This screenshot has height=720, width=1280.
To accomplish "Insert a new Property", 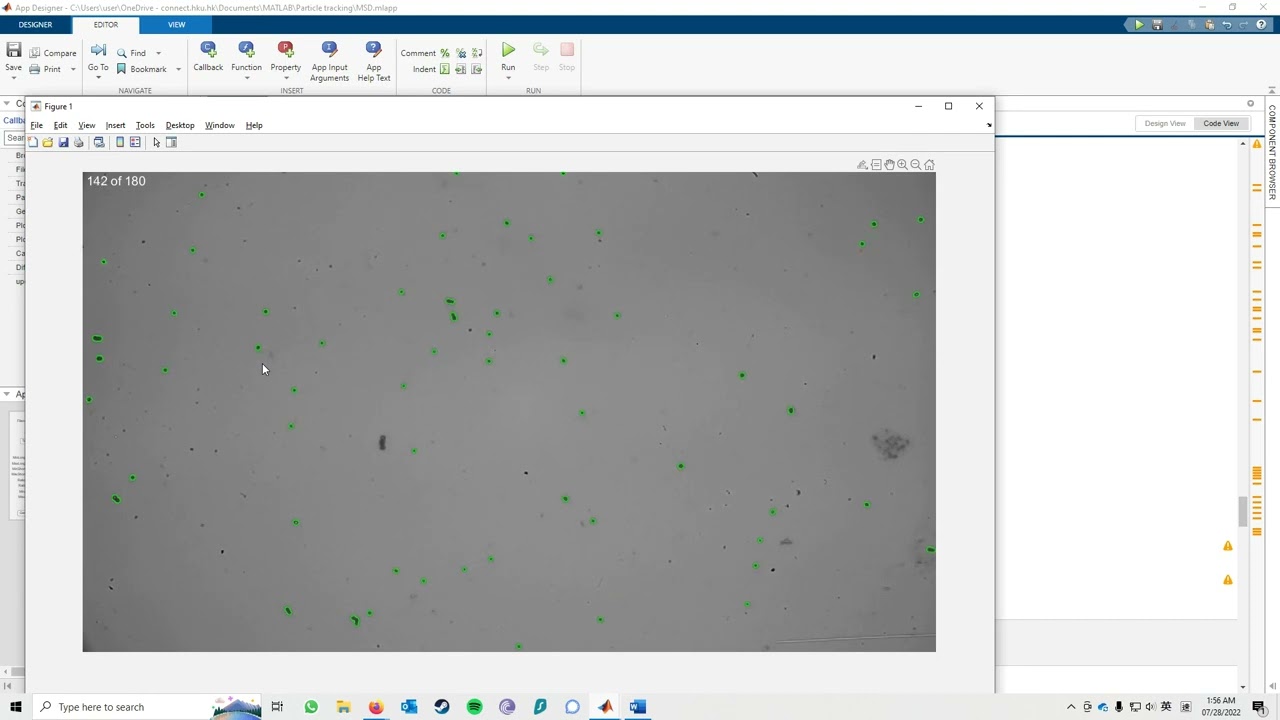I will point(285,56).
